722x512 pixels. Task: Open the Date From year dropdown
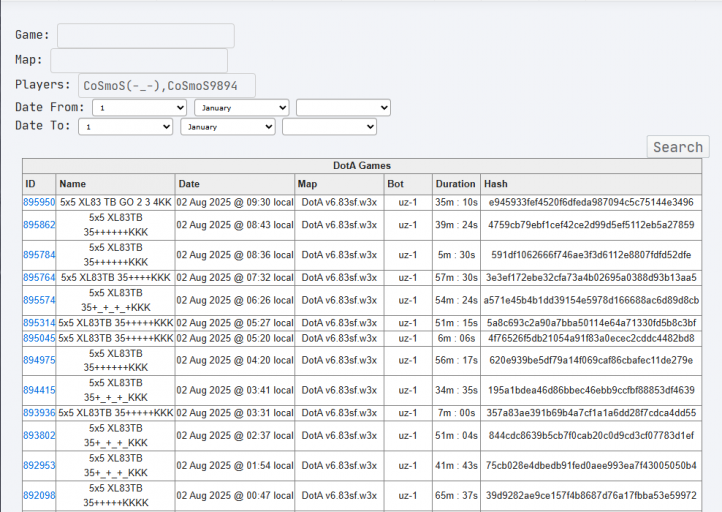tap(344, 108)
